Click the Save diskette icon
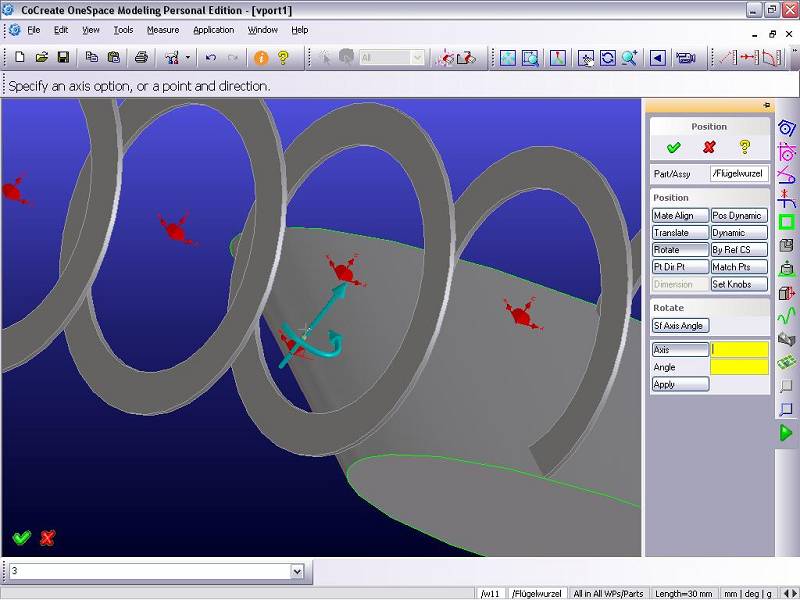 pos(63,58)
